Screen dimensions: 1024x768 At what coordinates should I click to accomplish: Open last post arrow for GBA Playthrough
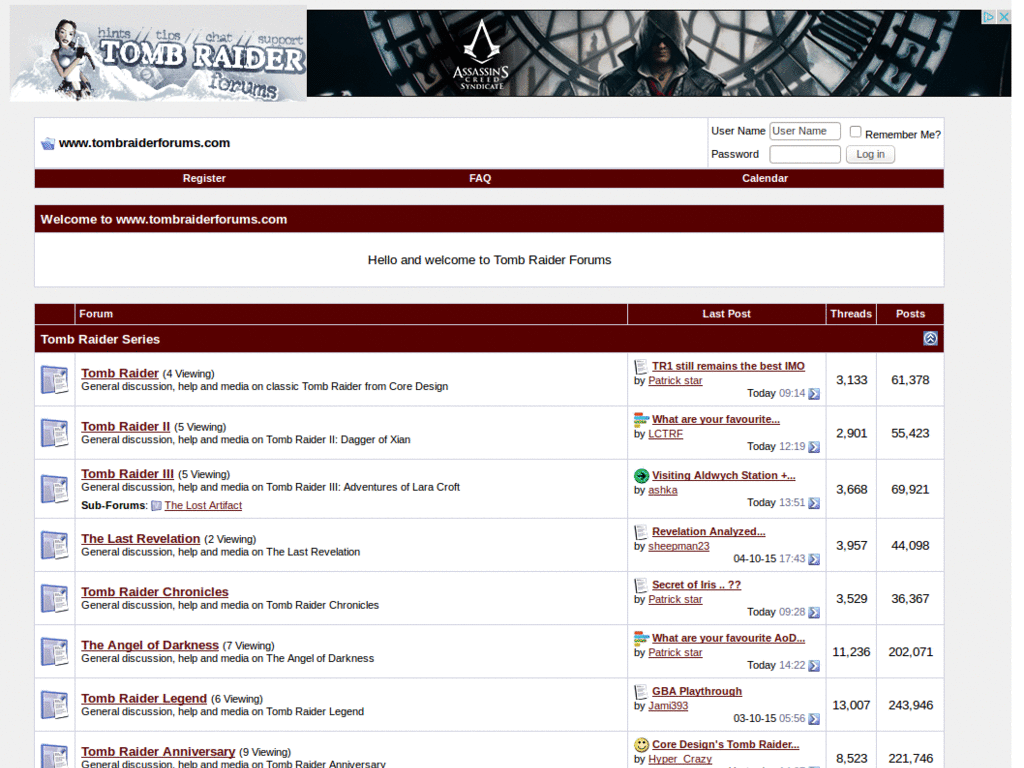[x=812, y=719]
